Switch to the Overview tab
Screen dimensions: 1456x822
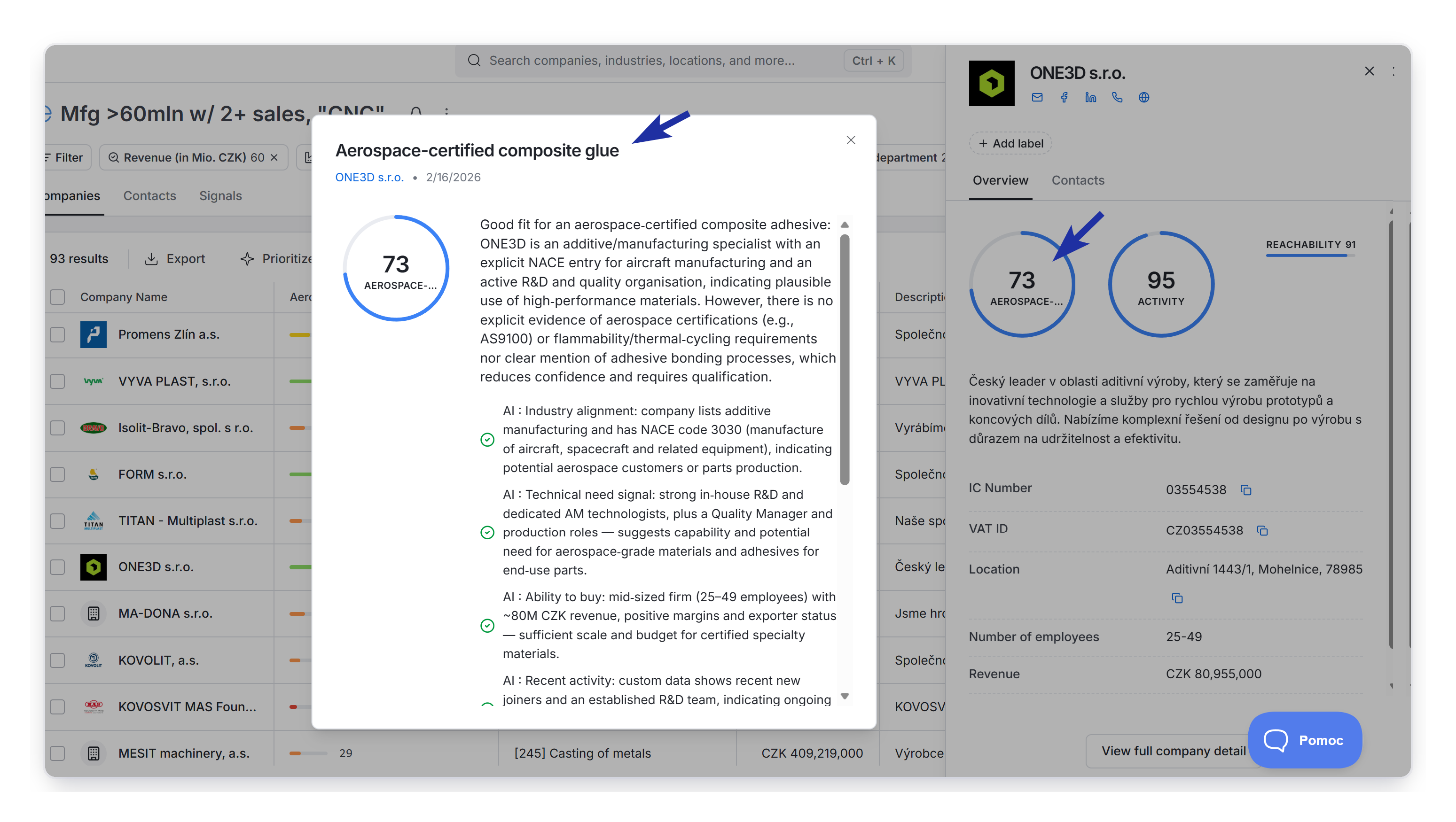pos(1000,180)
